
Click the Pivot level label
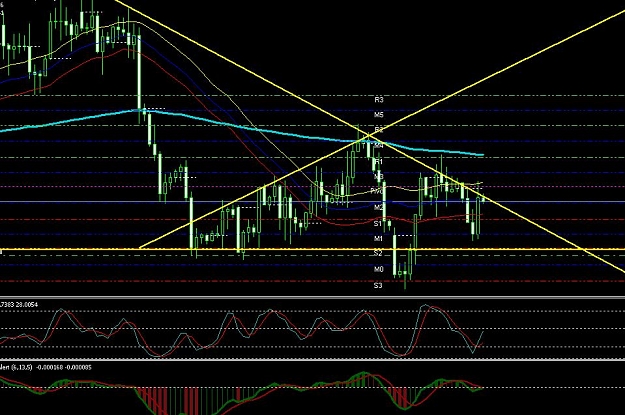point(377,191)
